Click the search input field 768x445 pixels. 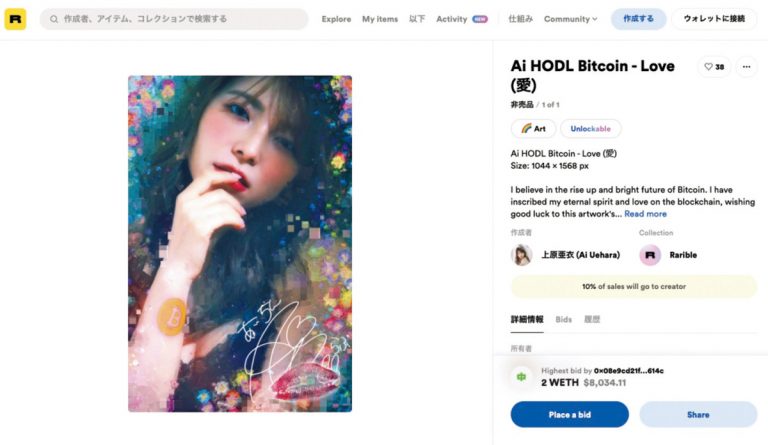click(x=180, y=19)
